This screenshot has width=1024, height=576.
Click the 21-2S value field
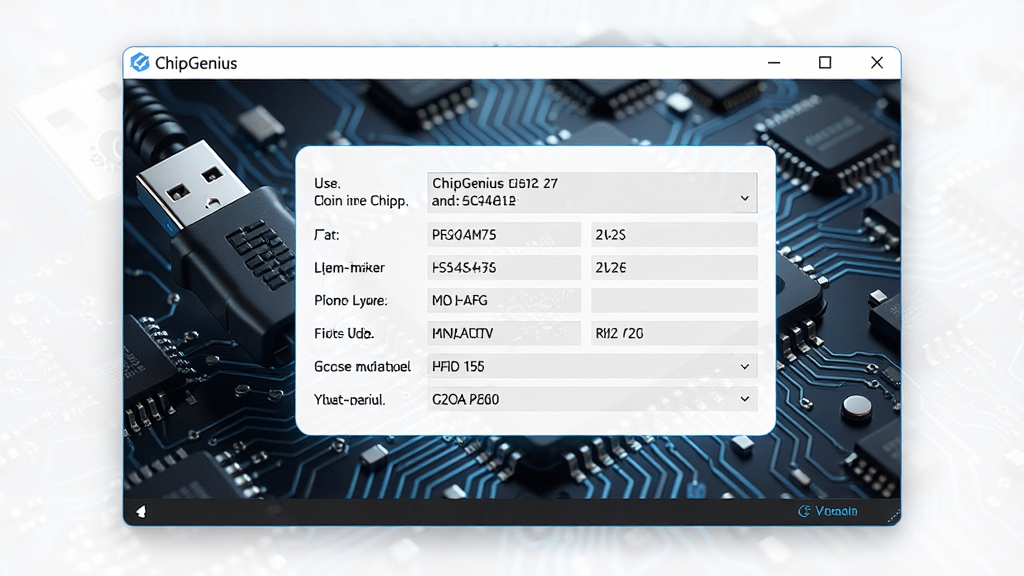pyautogui.click(x=674, y=234)
